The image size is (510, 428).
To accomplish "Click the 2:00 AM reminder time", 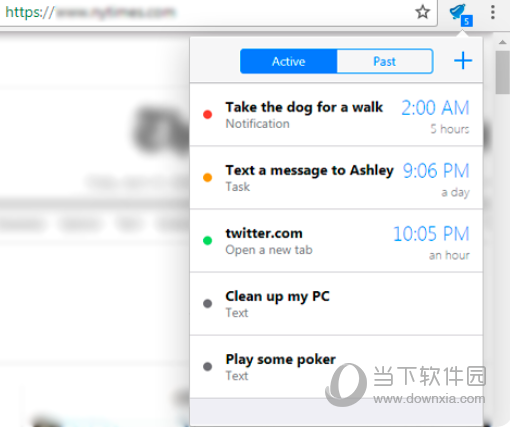I will (435, 108).
